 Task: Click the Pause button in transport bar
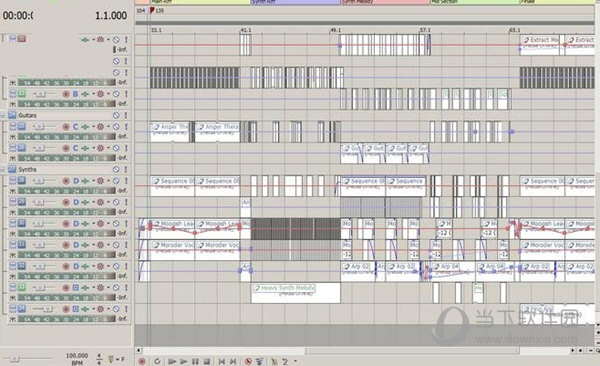coord(195,361)
